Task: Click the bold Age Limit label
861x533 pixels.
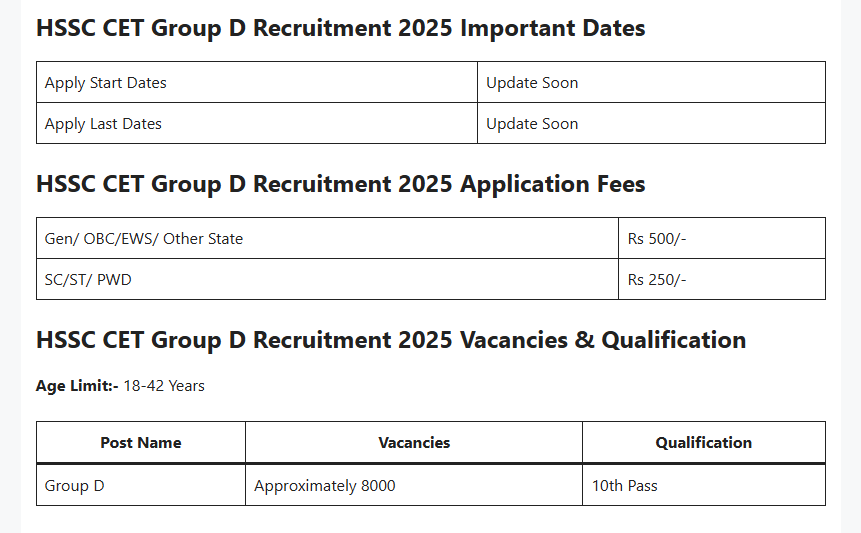Action: [77, 386]
